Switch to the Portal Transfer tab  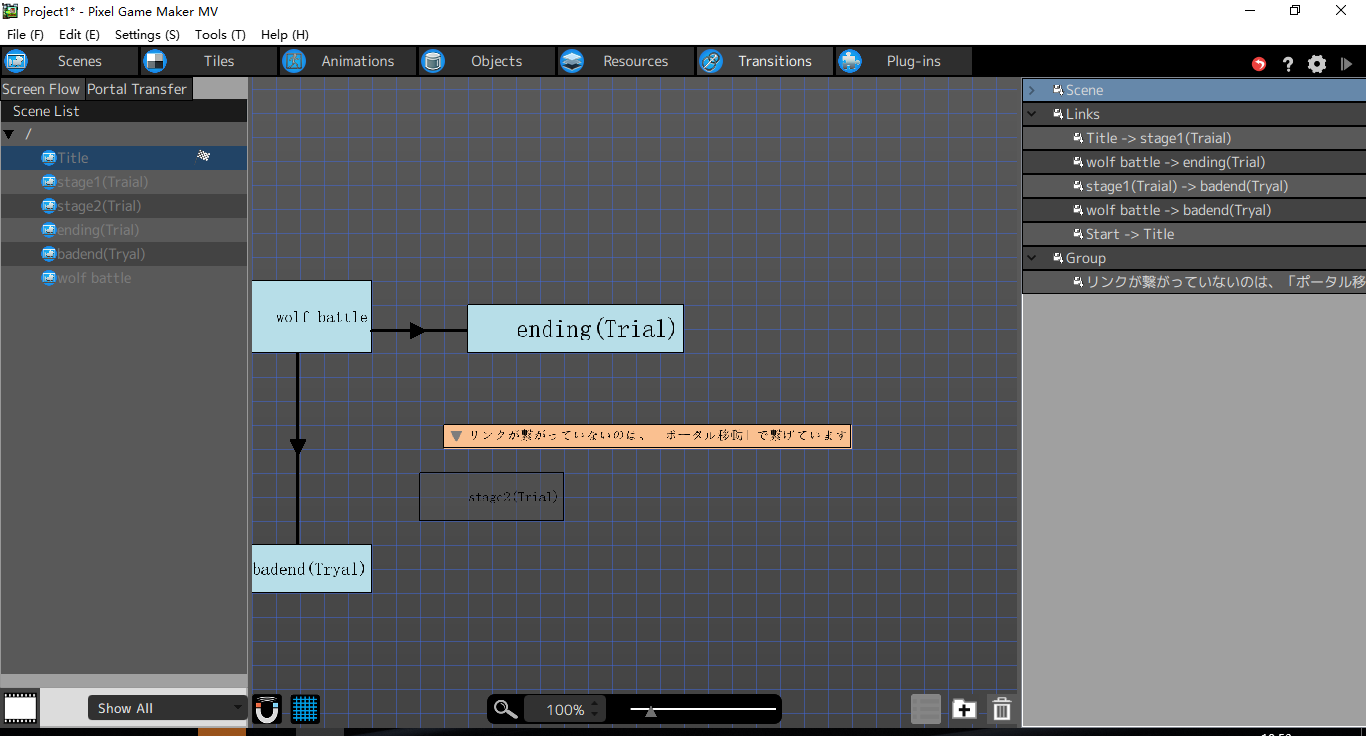tap(137, 89)
